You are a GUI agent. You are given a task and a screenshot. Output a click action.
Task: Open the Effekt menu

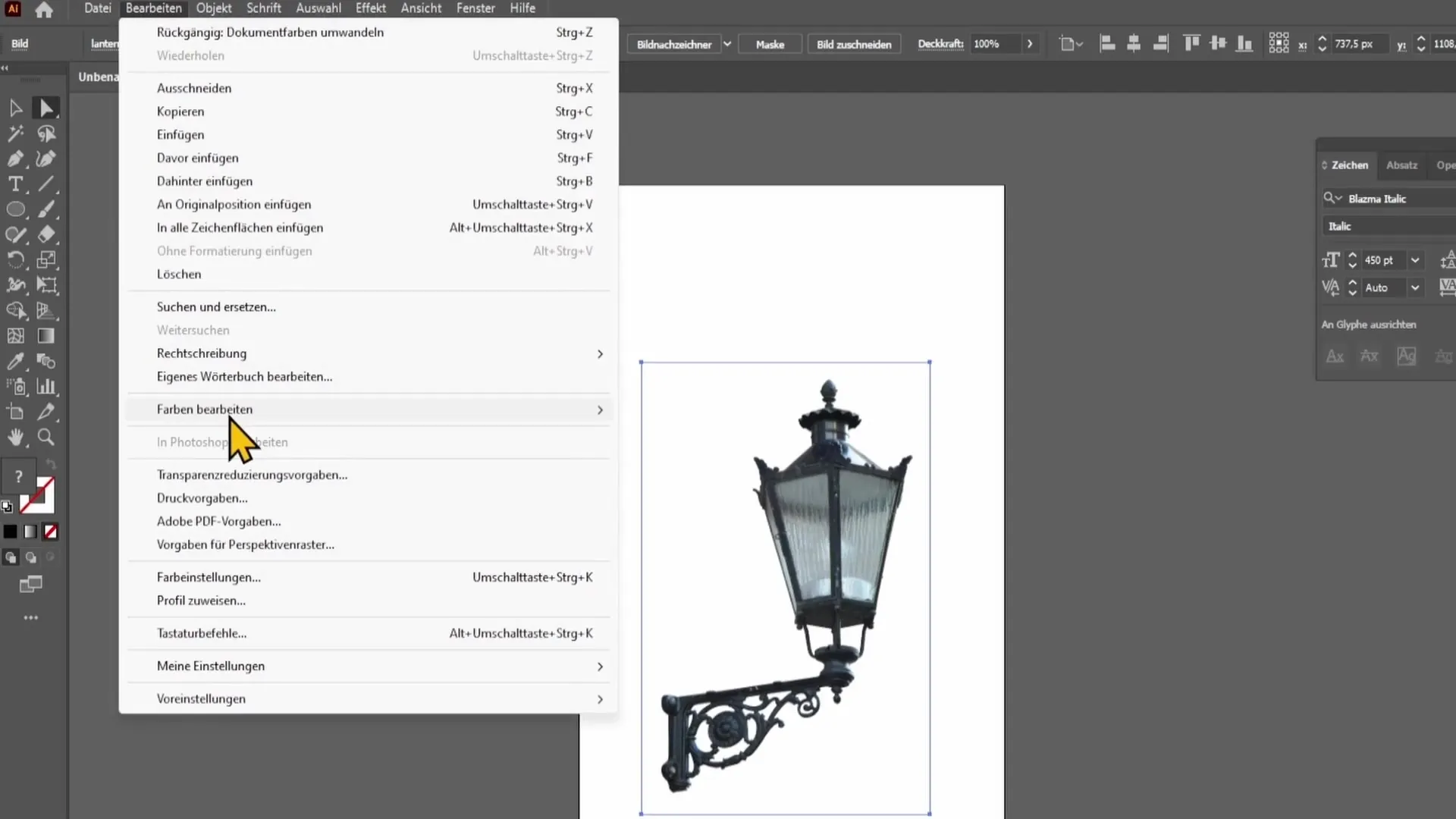tap(371, 8)
